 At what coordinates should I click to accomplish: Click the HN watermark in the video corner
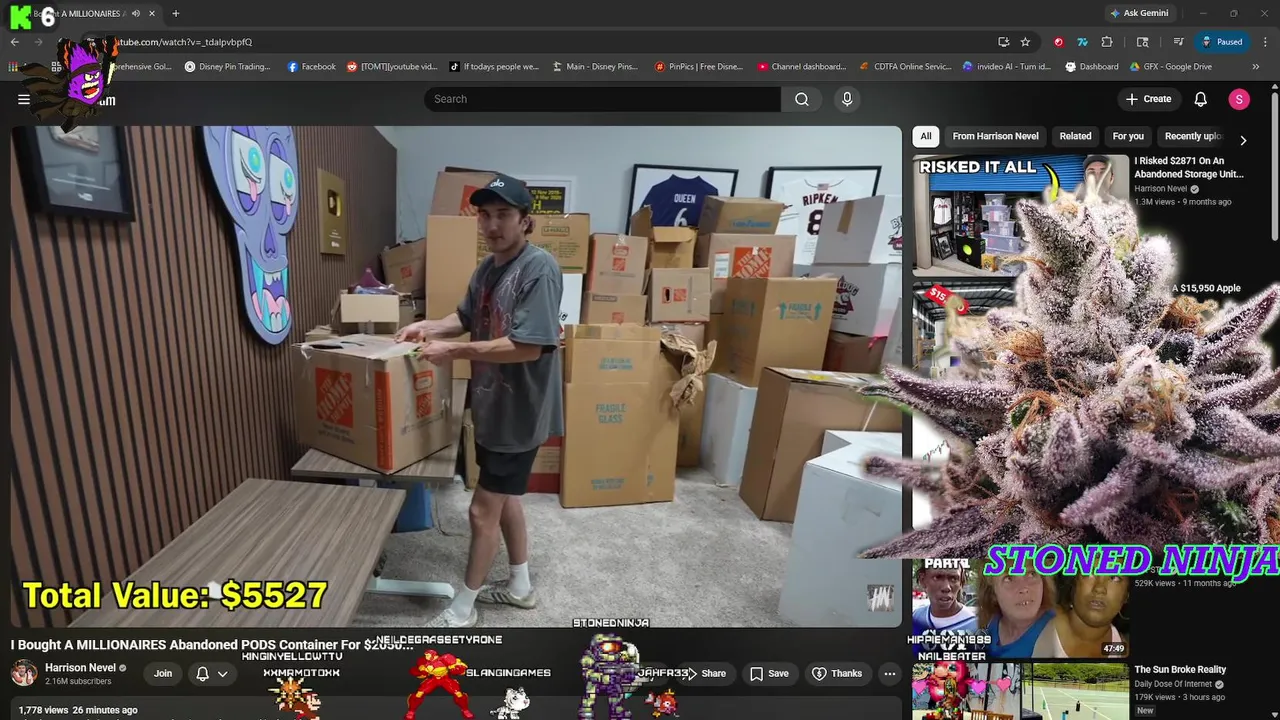pyautogui.click(x=880, y=598)
